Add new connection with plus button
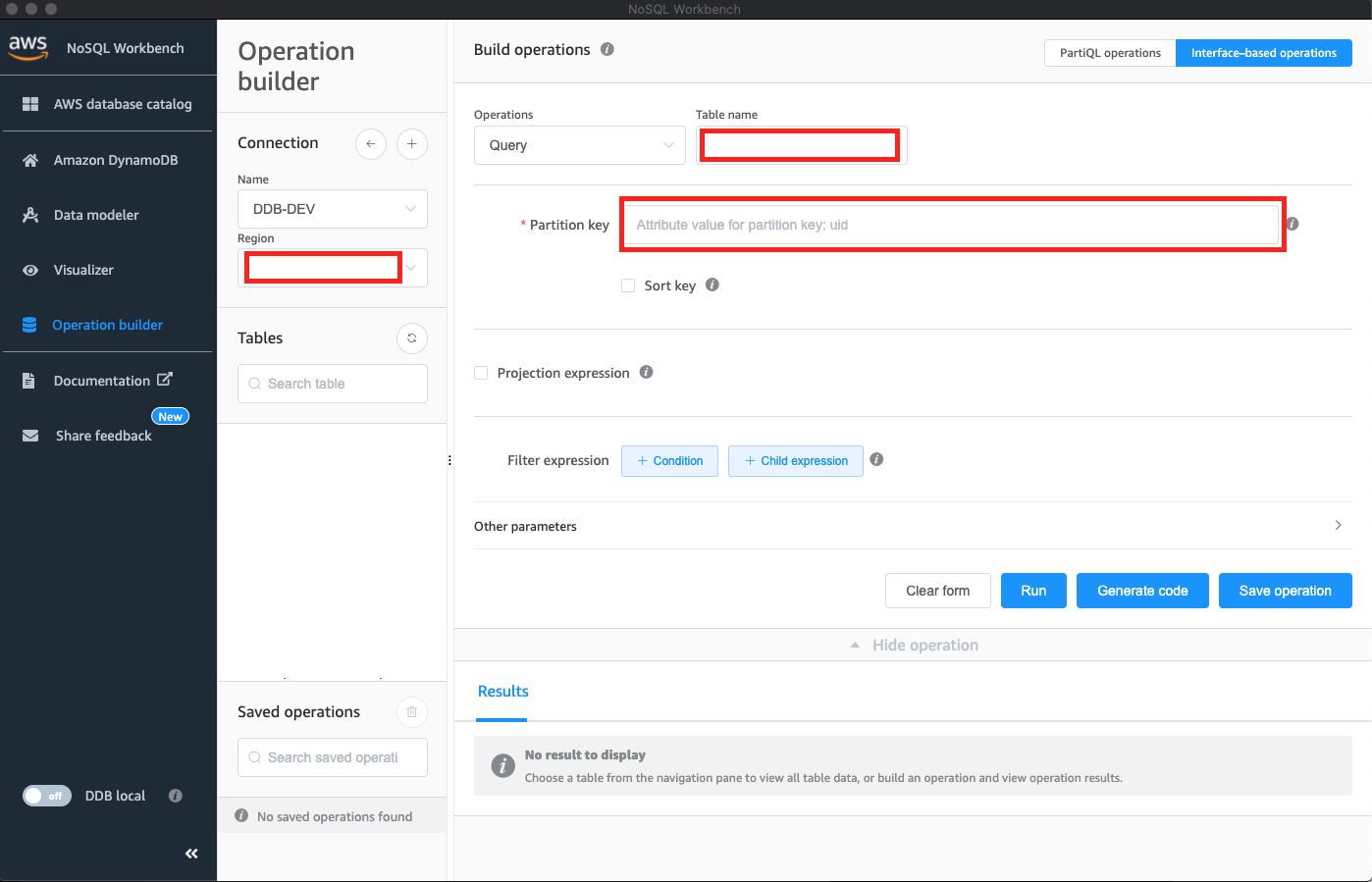Image resolution: width=1372 pixels, height=882 pixels. pyautogui.click(x=412, y=144)
